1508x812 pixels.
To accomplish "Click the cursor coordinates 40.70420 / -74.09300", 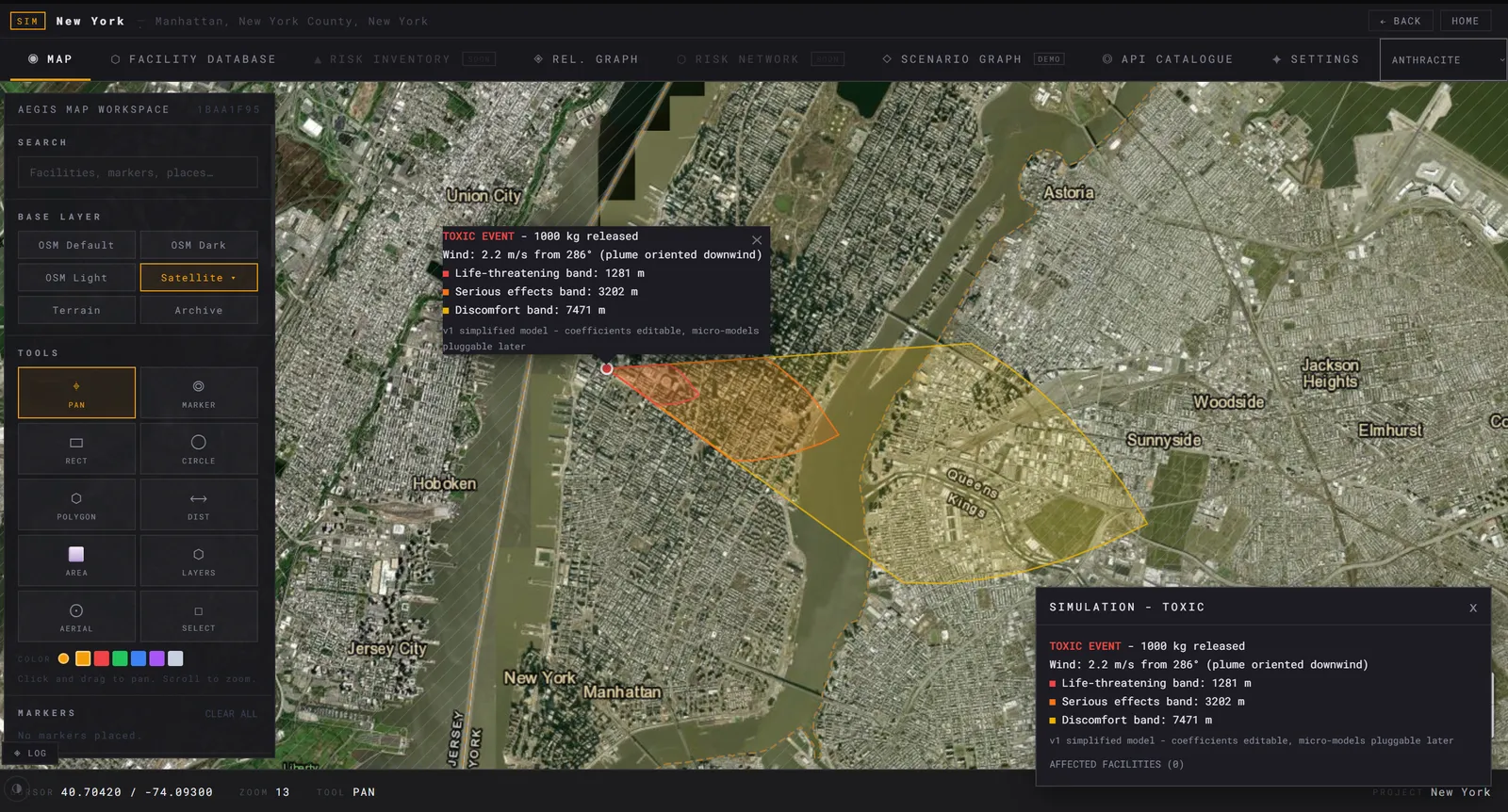I will (137, 792).
